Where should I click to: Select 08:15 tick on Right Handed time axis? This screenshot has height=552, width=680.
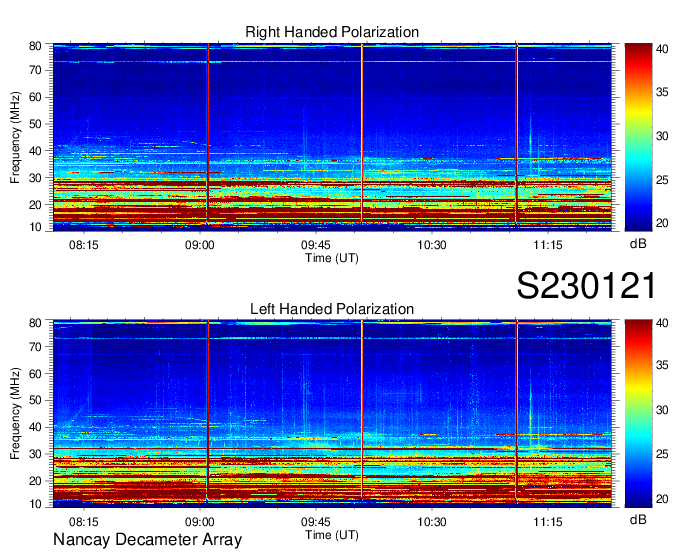point(84,245)
